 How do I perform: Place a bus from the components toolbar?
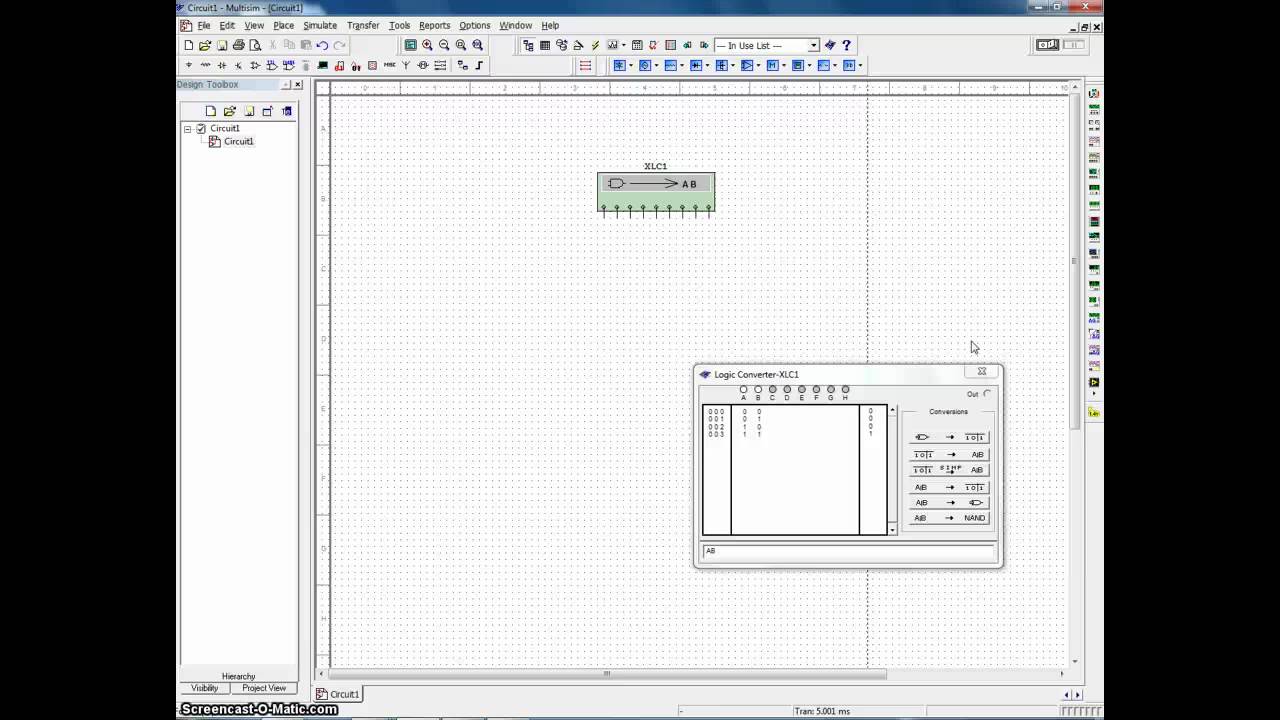(479, 65)
